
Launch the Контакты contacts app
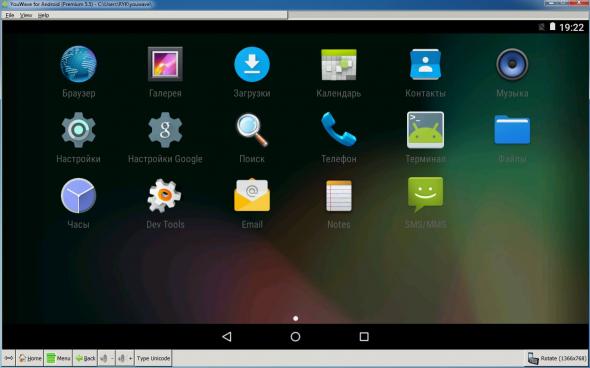click(426, 64)
